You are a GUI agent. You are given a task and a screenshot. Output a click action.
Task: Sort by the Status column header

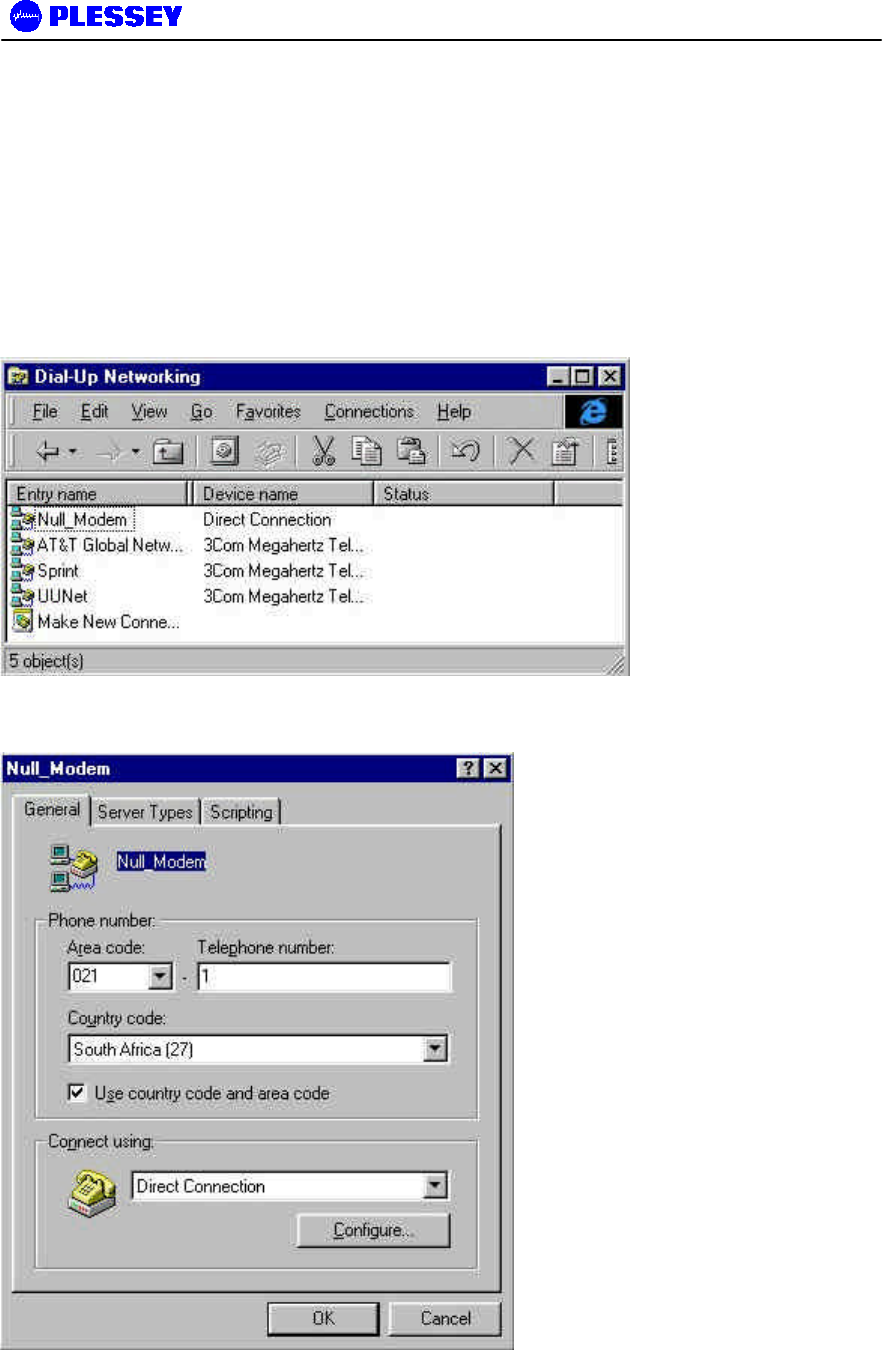click(464, 494)
